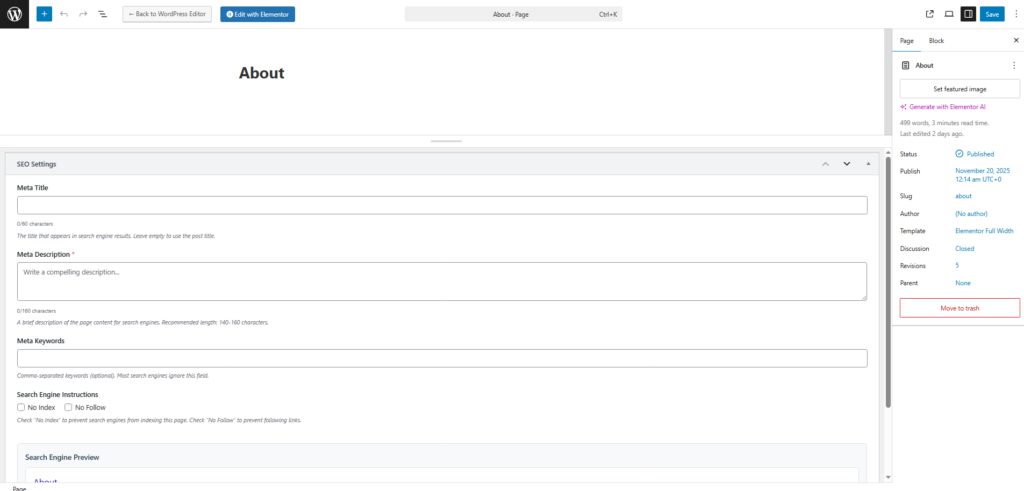The width and height of the screenshot is (1024, 491).
Task: Open the top-right options three-dot menu
Action: (x=1015, y=14)
